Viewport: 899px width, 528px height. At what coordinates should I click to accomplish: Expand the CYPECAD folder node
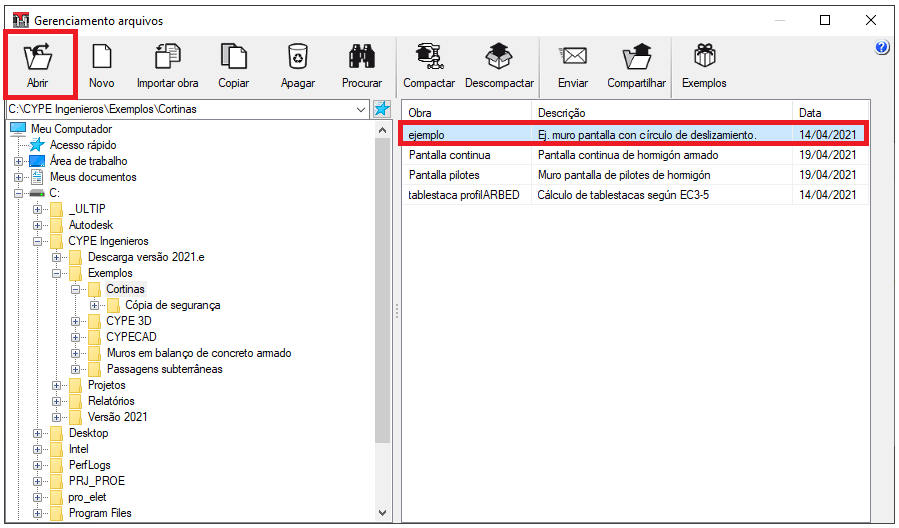pyautogui.click(x=75, y=337)
